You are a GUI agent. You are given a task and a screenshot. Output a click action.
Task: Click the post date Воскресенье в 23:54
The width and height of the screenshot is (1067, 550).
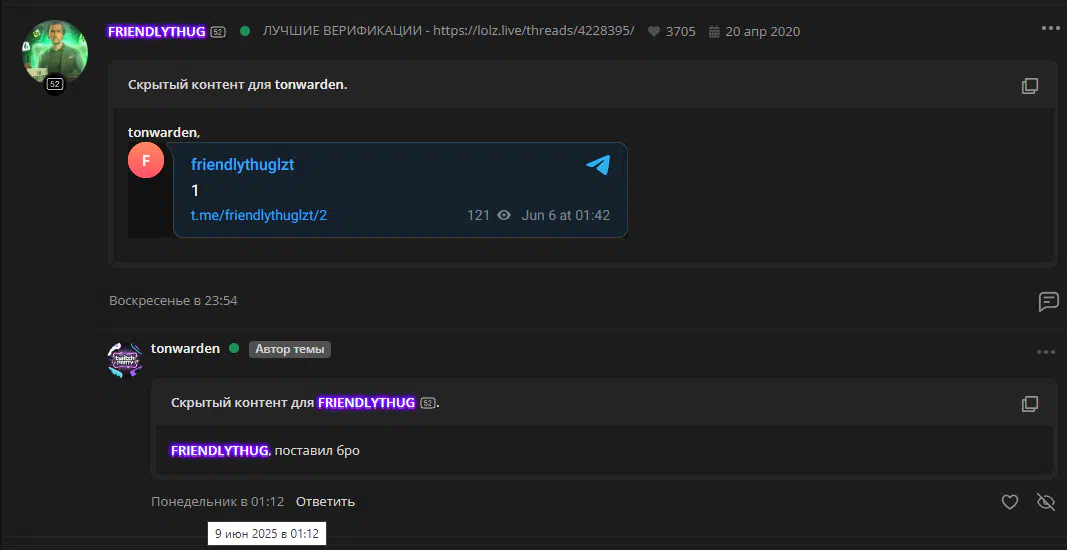(x=173, y=300)
